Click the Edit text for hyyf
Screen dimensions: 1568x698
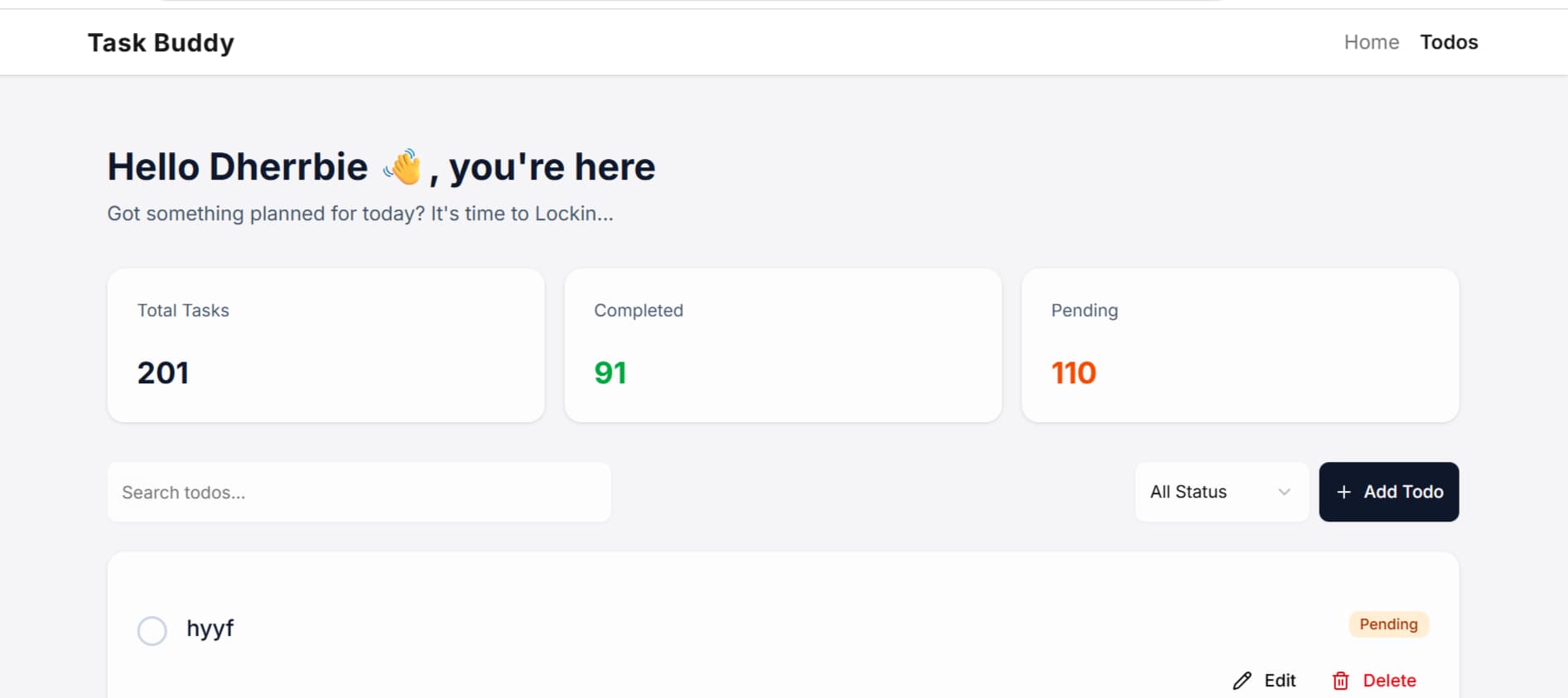[x=1280, y=681]
